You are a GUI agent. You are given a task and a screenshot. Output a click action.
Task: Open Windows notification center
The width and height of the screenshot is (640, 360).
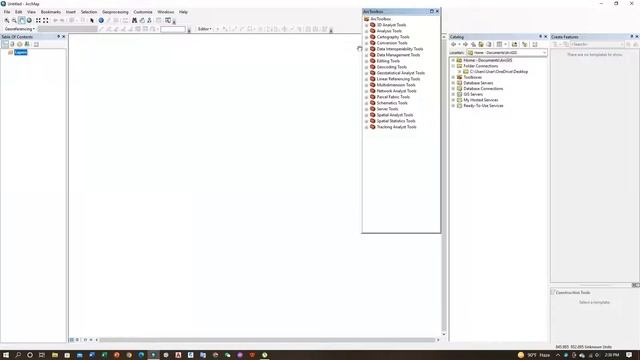pyautogui.click(x=629, y=355)
